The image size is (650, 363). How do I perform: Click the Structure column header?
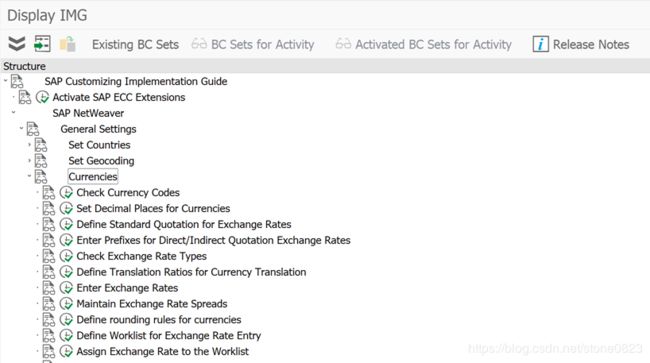(x=24, y=66)
